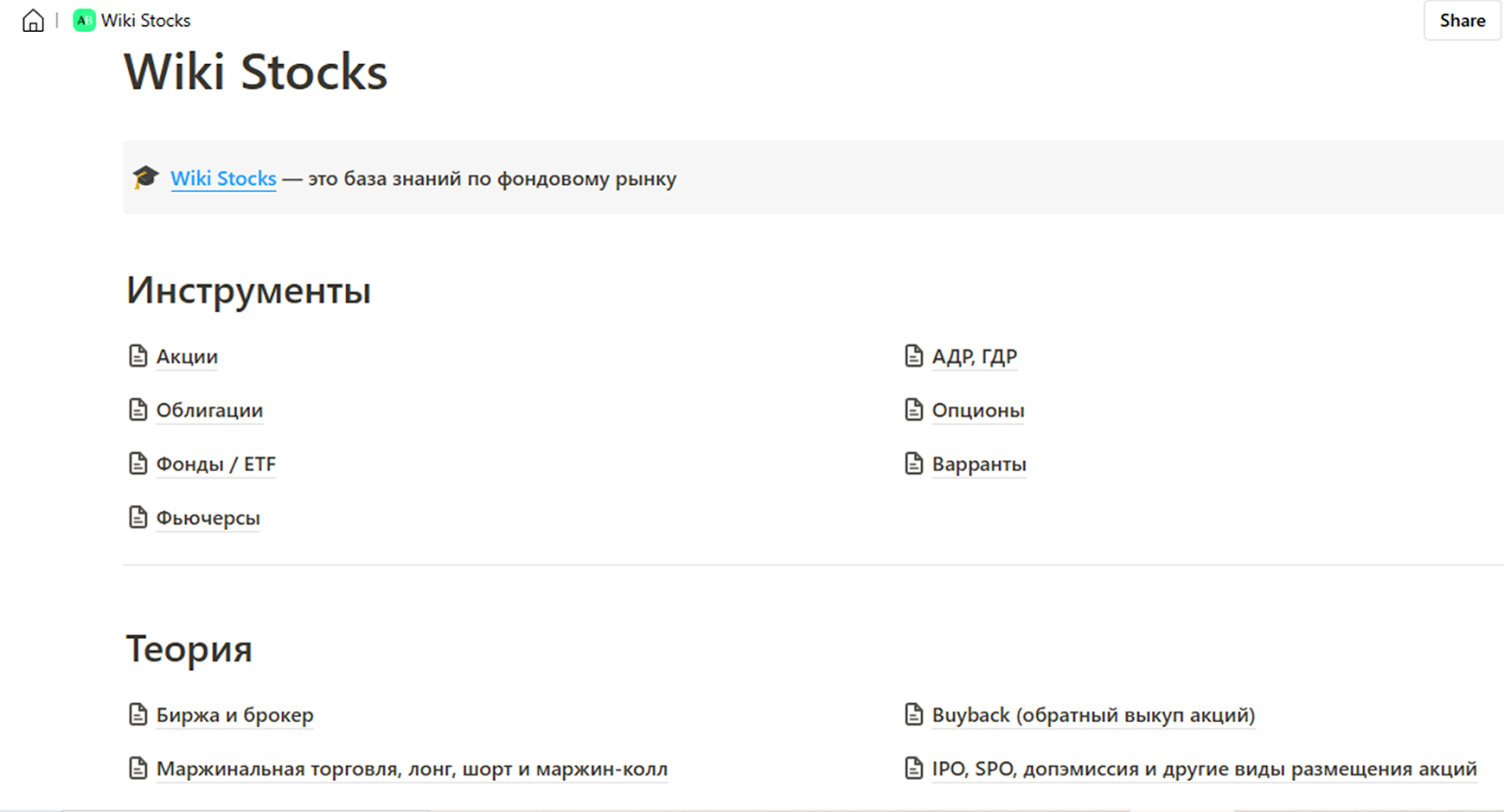Click the page icon beside Фьючерсы
The width and height of the screenshot is (1504, 812).
coord(138,518)
